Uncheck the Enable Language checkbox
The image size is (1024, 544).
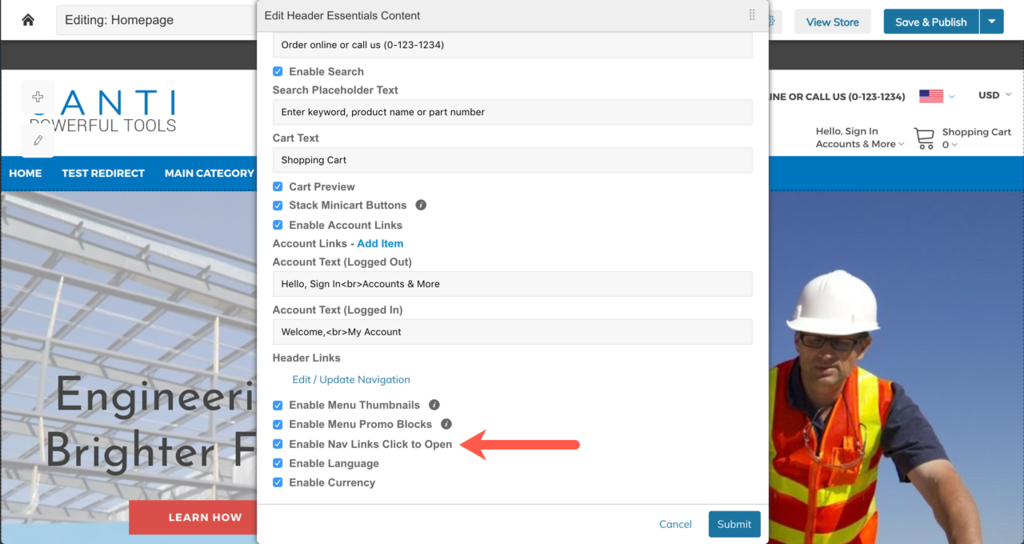coord(278,464)
